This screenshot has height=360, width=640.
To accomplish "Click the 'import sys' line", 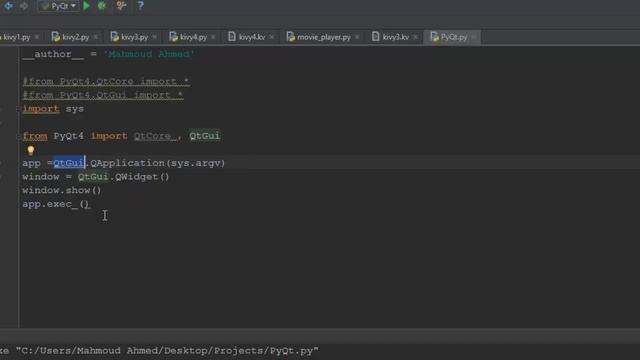I will (x=53, y=109).
